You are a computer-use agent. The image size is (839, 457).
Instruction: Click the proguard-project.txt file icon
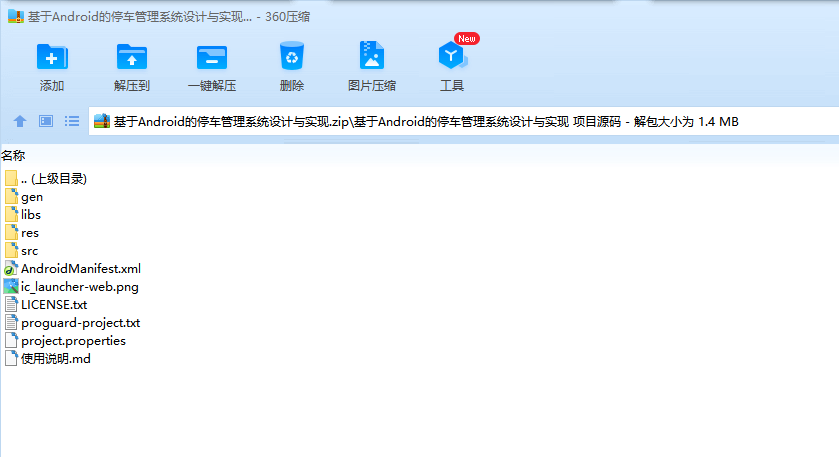11,323
